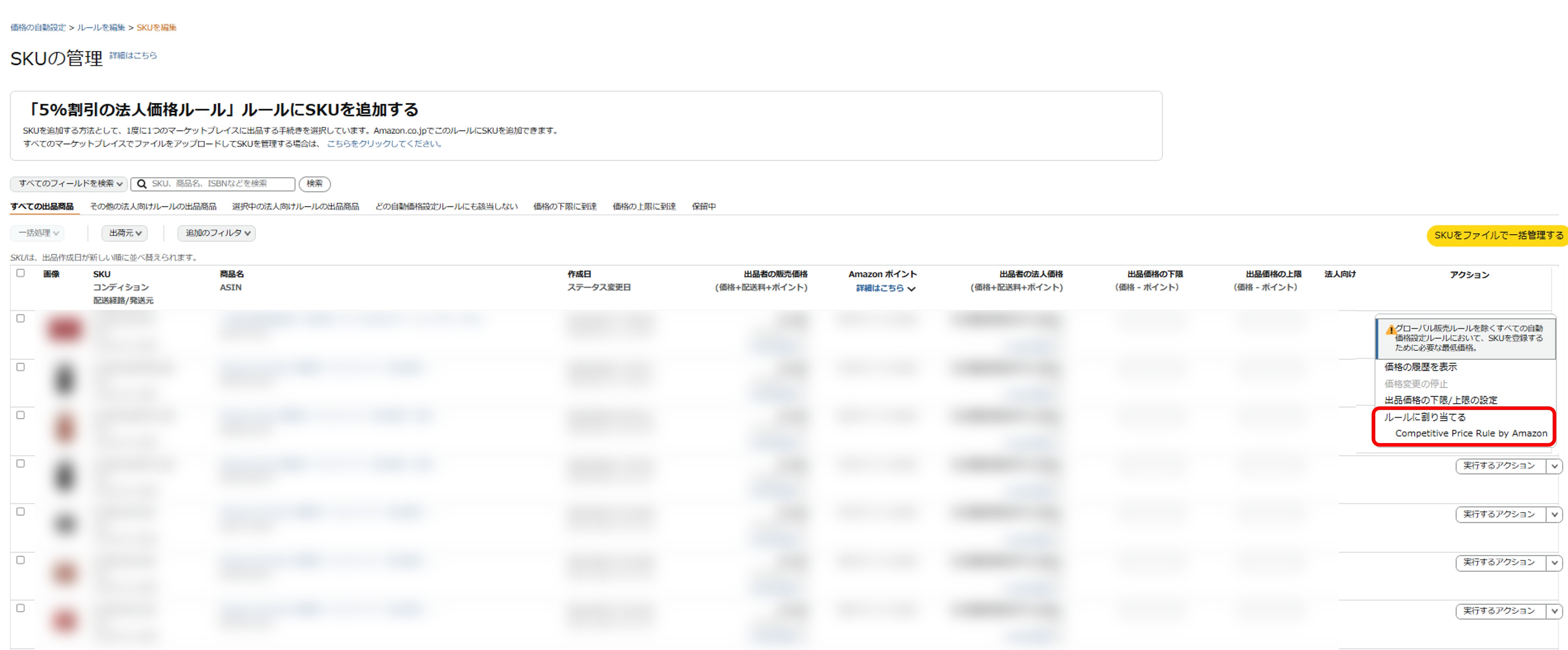The image size is (1568, 650).
Task: Choose Competitive Price Rule by Amazon
Action: [1471, 433]
